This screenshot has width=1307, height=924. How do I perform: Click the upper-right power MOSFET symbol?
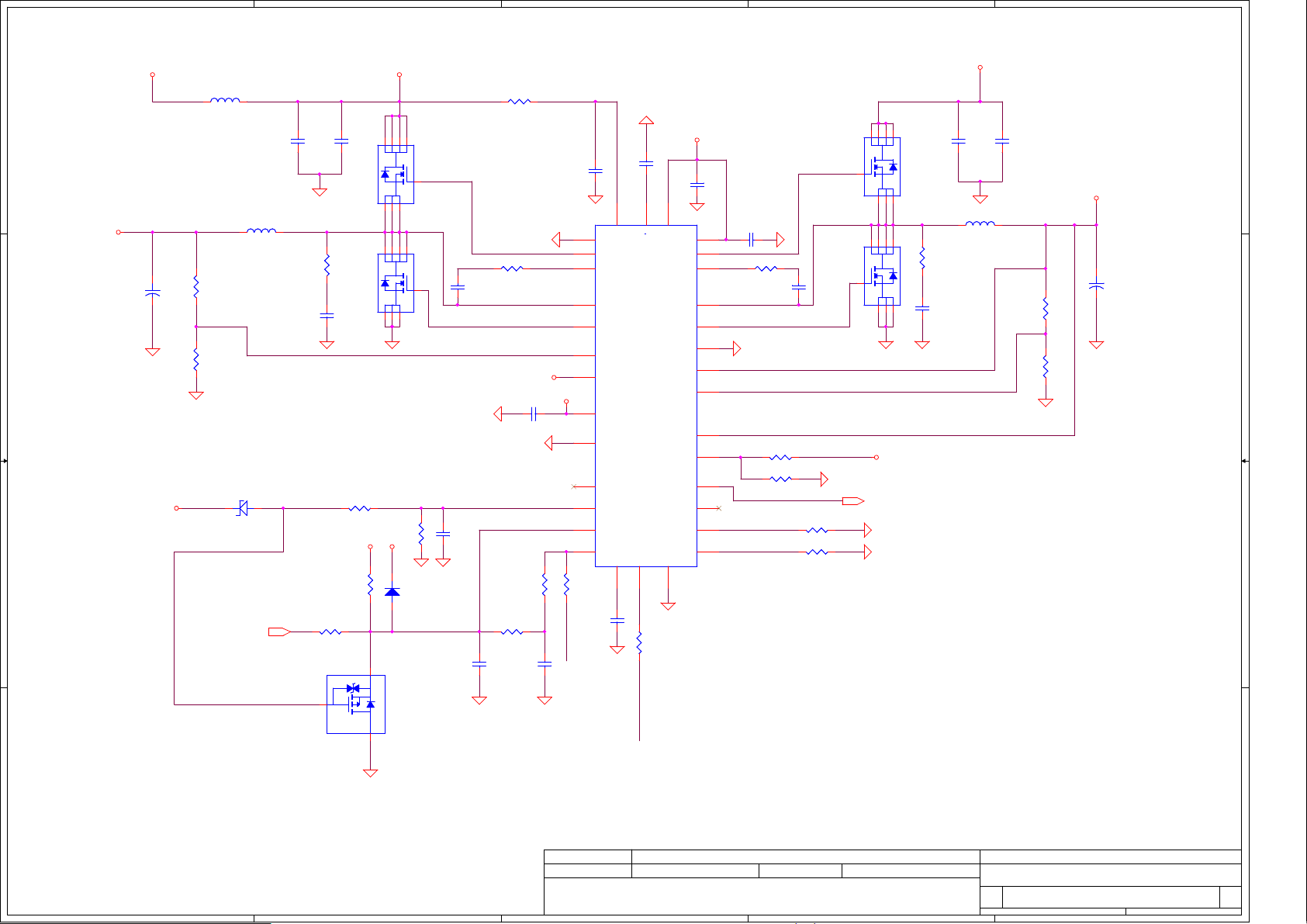coord(882,167)
